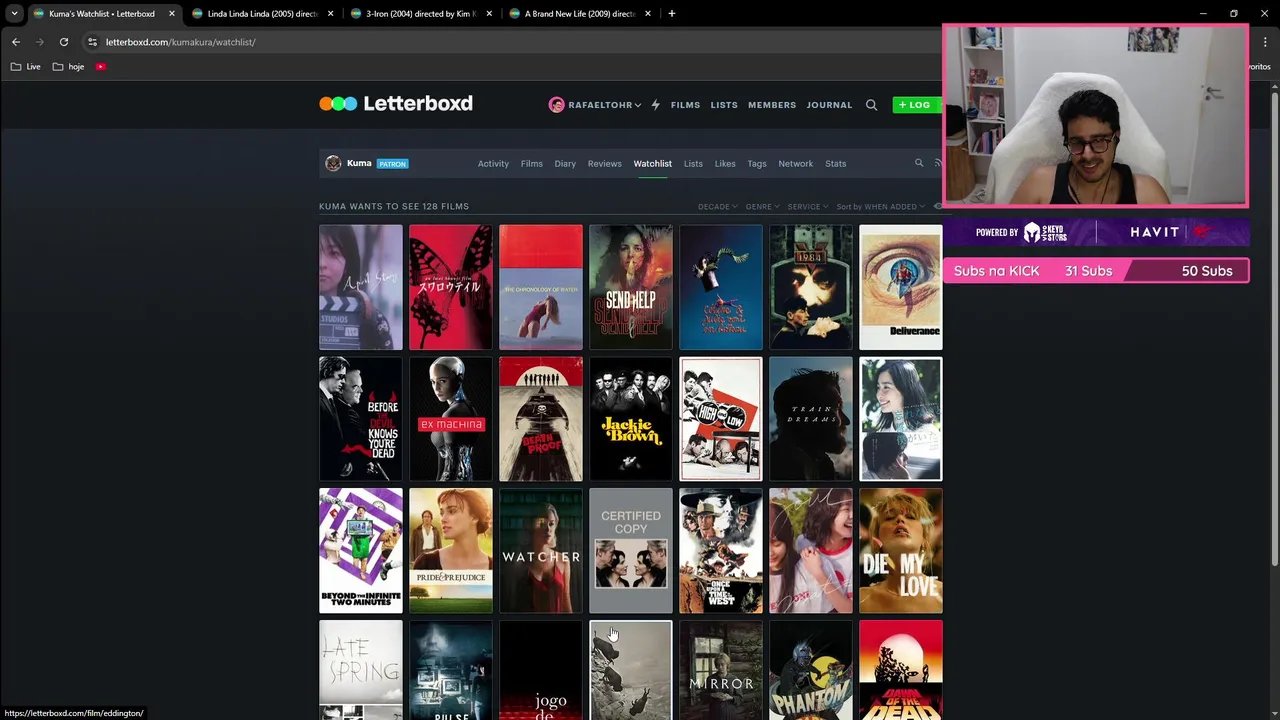The height and width of the screenshot is (720, 1280).
Task: Open the Ex Machina poster
Action: [x=451, y=419]
